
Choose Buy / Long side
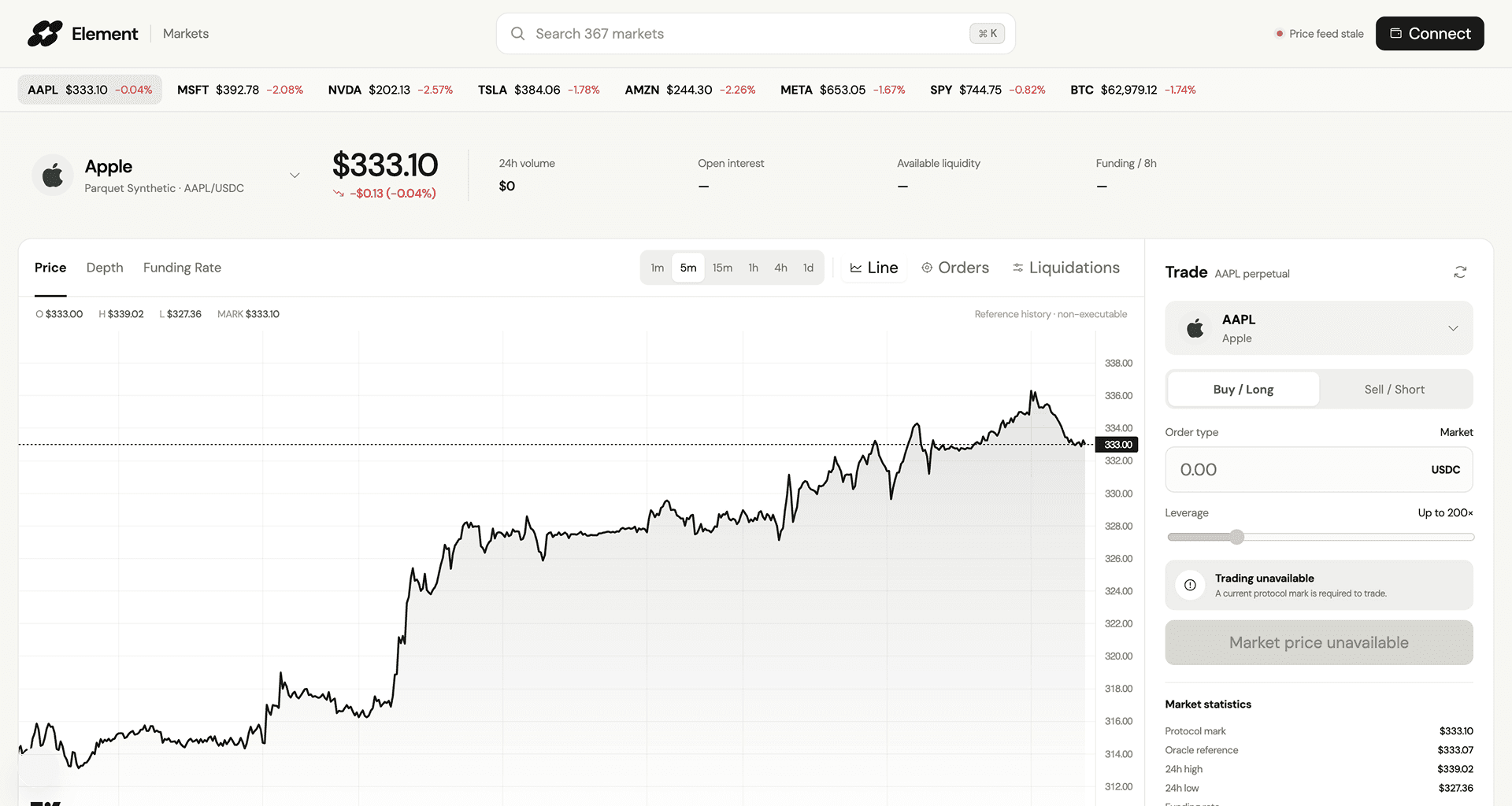point(1243,390)
